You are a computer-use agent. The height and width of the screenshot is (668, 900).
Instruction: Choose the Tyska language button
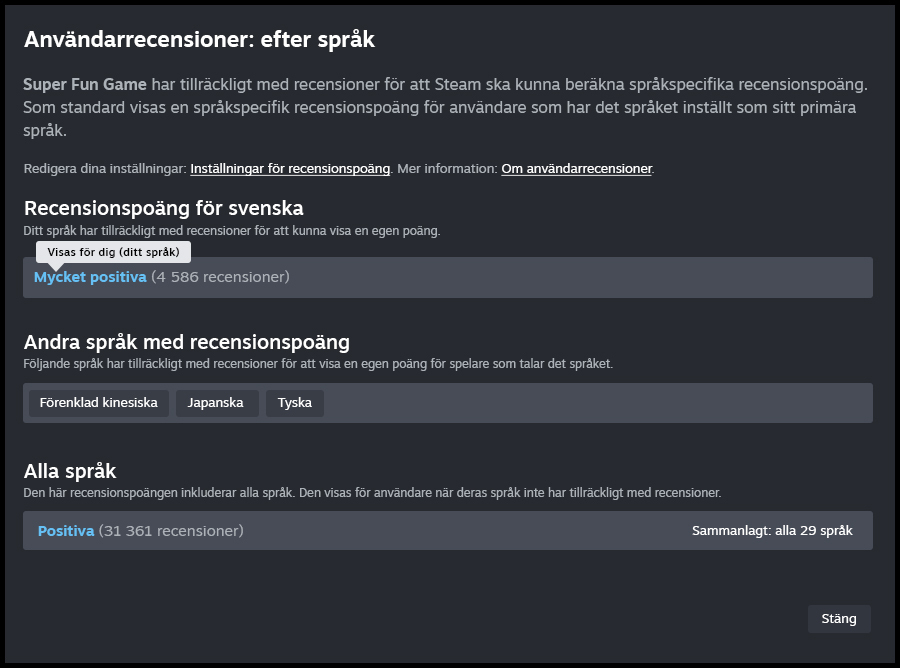tap(294, 403)
